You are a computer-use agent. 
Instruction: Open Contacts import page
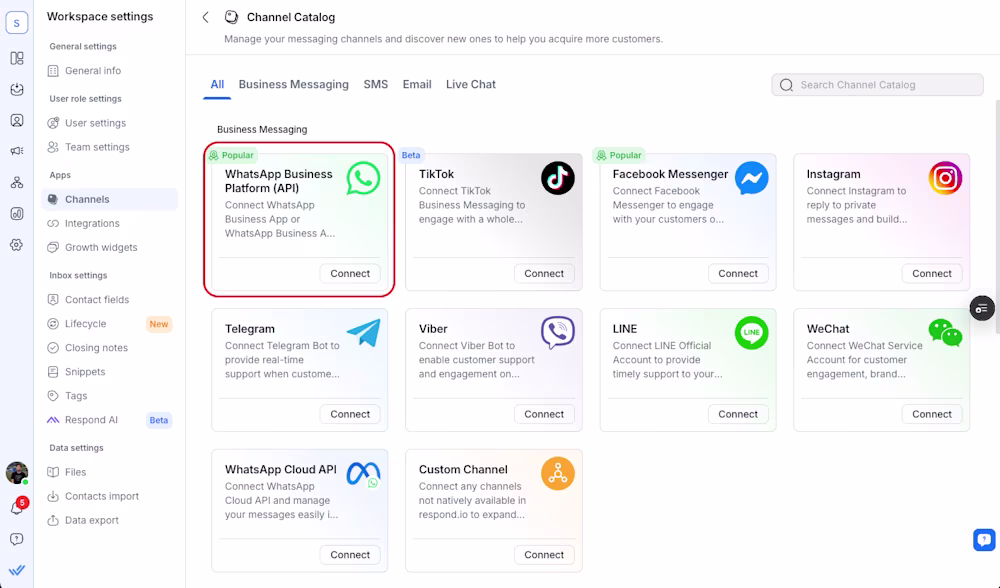[x=110, y=496]
